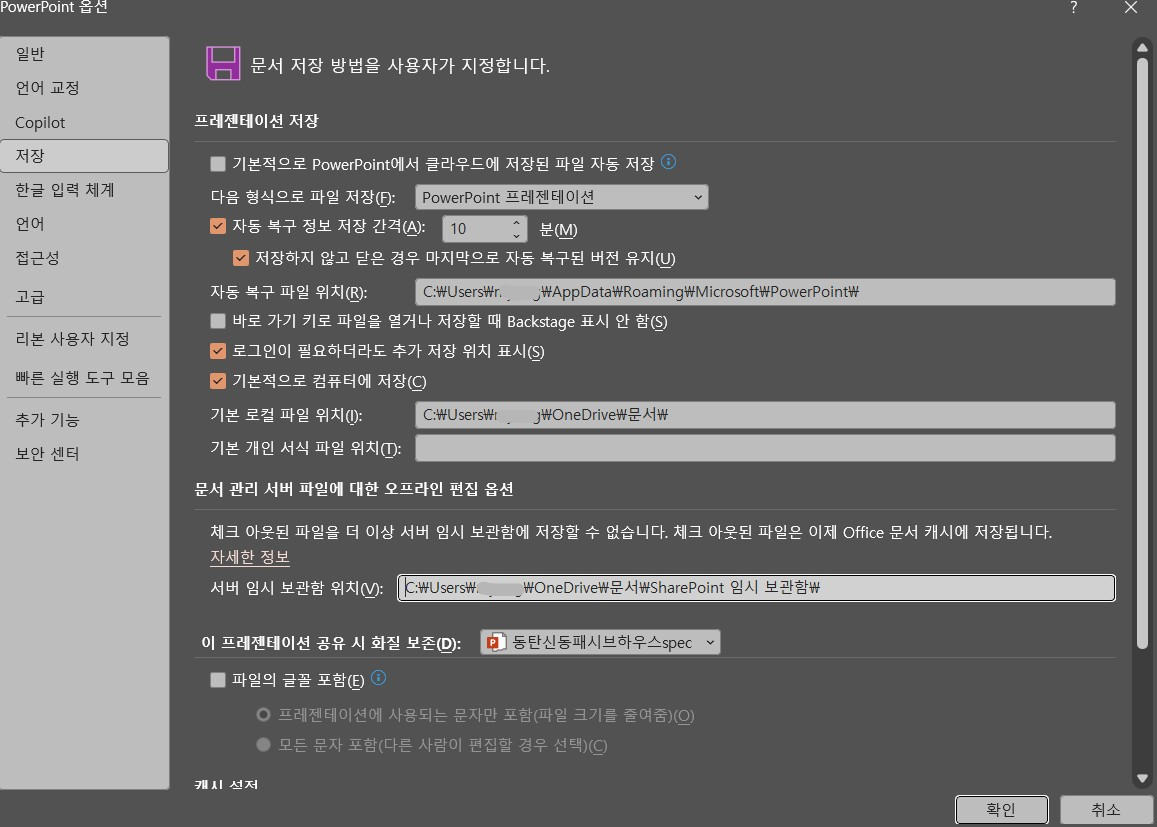Open the 다음 형식으로 파일 저장 dropdown

pos(562,197)
